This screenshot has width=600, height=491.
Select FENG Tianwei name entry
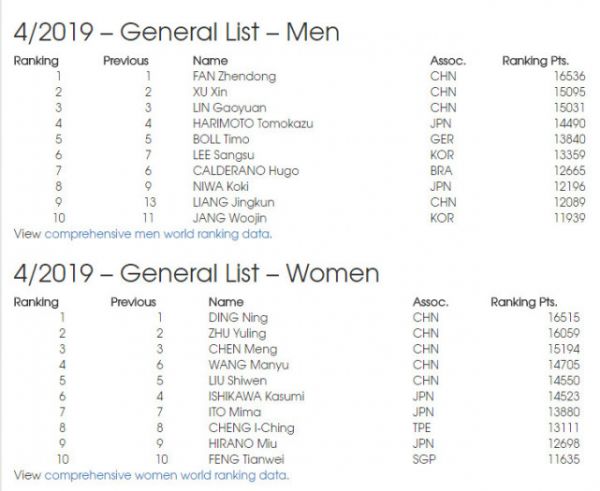tap(246, 459)
